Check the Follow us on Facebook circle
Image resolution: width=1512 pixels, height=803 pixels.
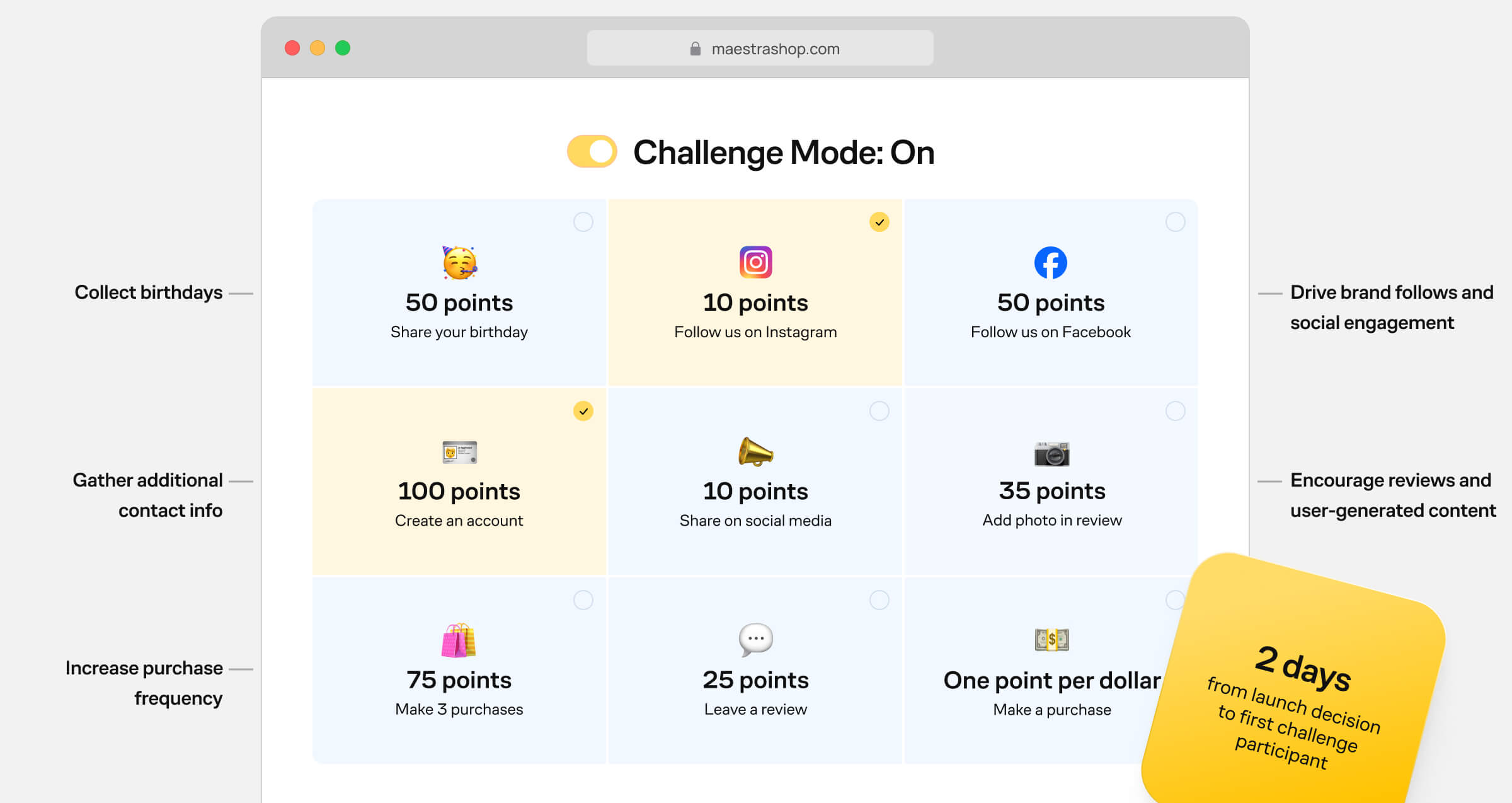point(1175,222)
